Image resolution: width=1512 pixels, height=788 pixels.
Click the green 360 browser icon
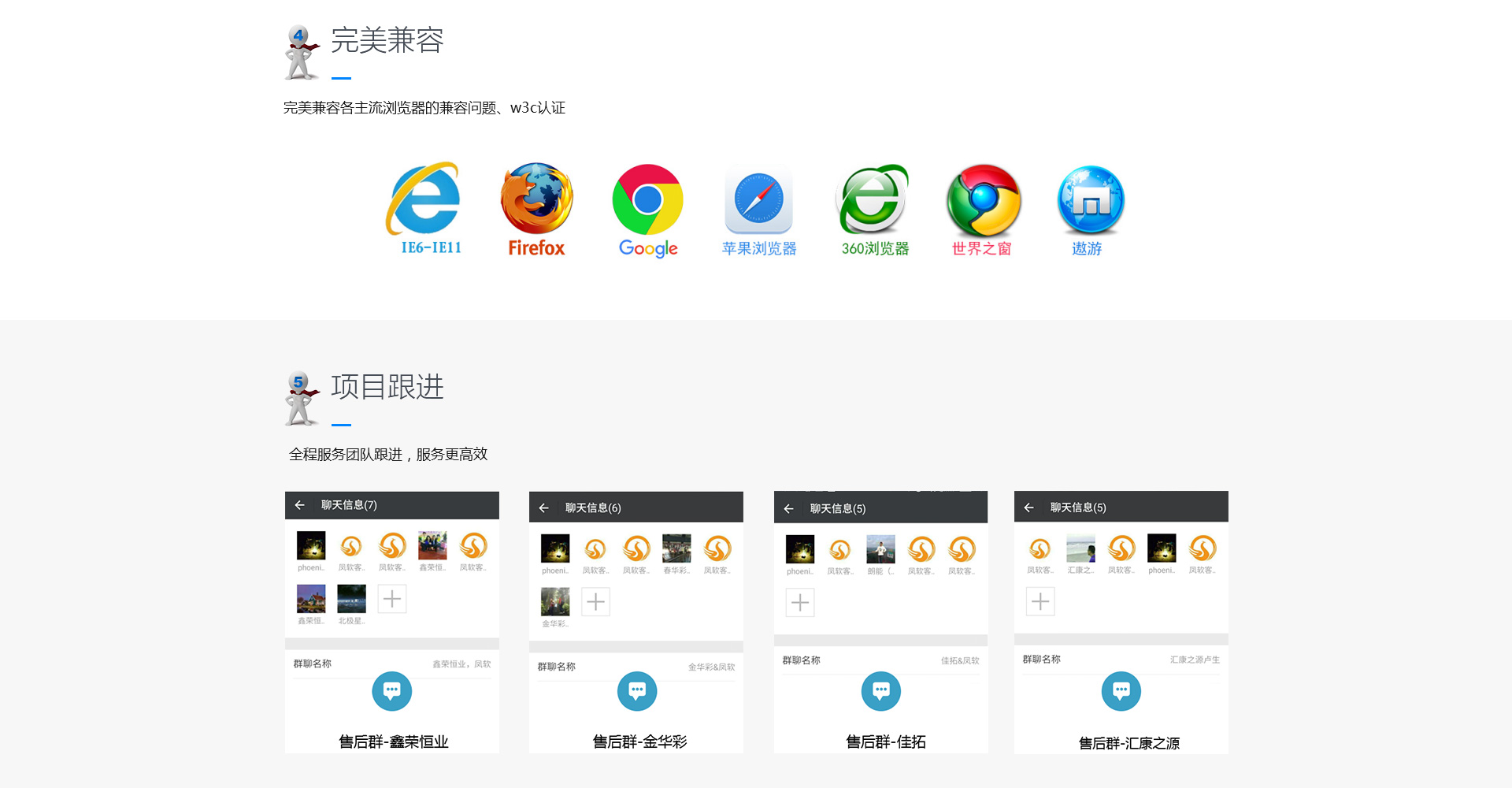point(873,199)
